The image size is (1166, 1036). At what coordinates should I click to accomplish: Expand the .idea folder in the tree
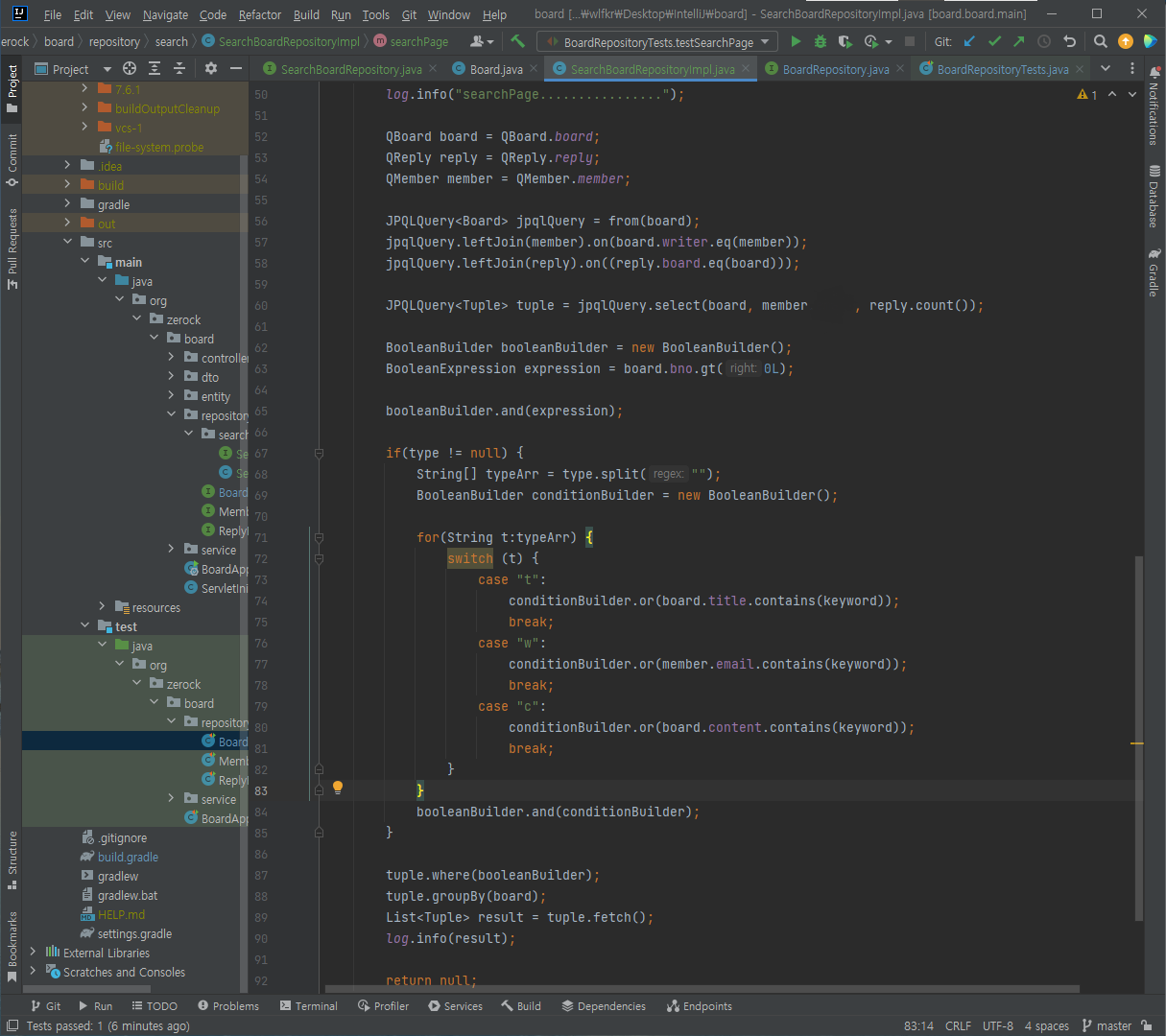(67, 166)
